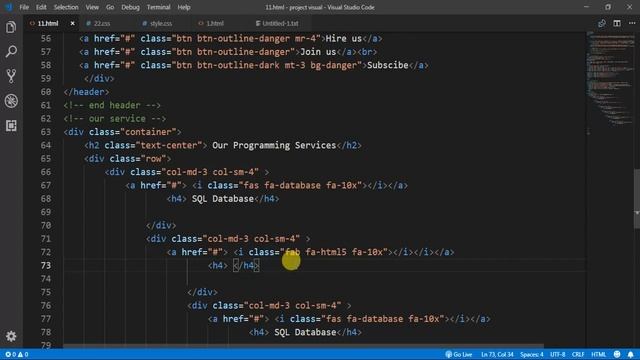Open the Debug menu
Screen dimensions: 640x360
130,7
